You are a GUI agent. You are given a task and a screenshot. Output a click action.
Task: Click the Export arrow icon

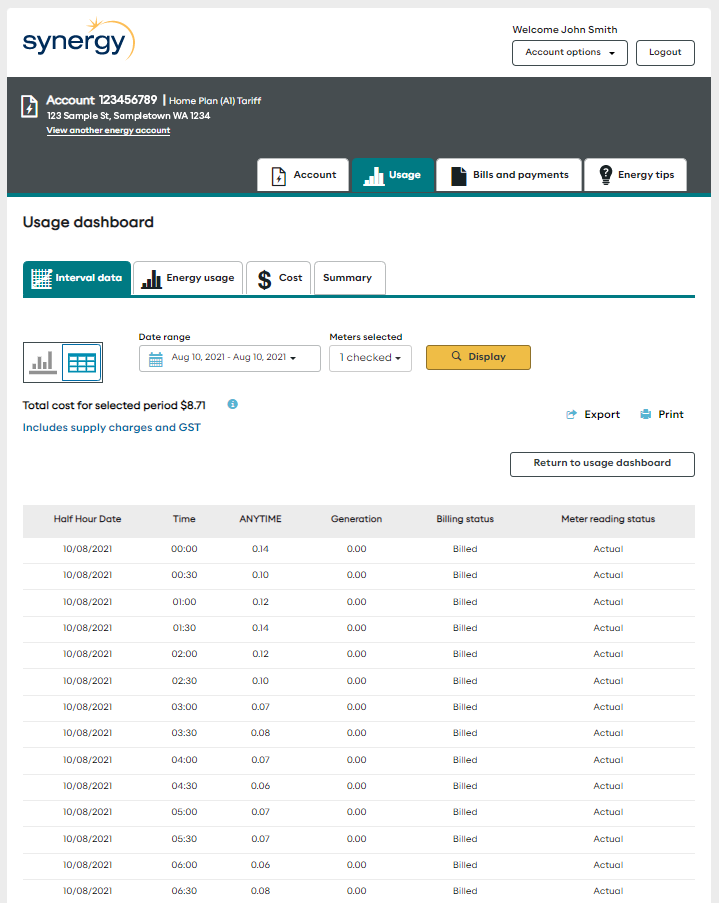click(x=571, y=415)
